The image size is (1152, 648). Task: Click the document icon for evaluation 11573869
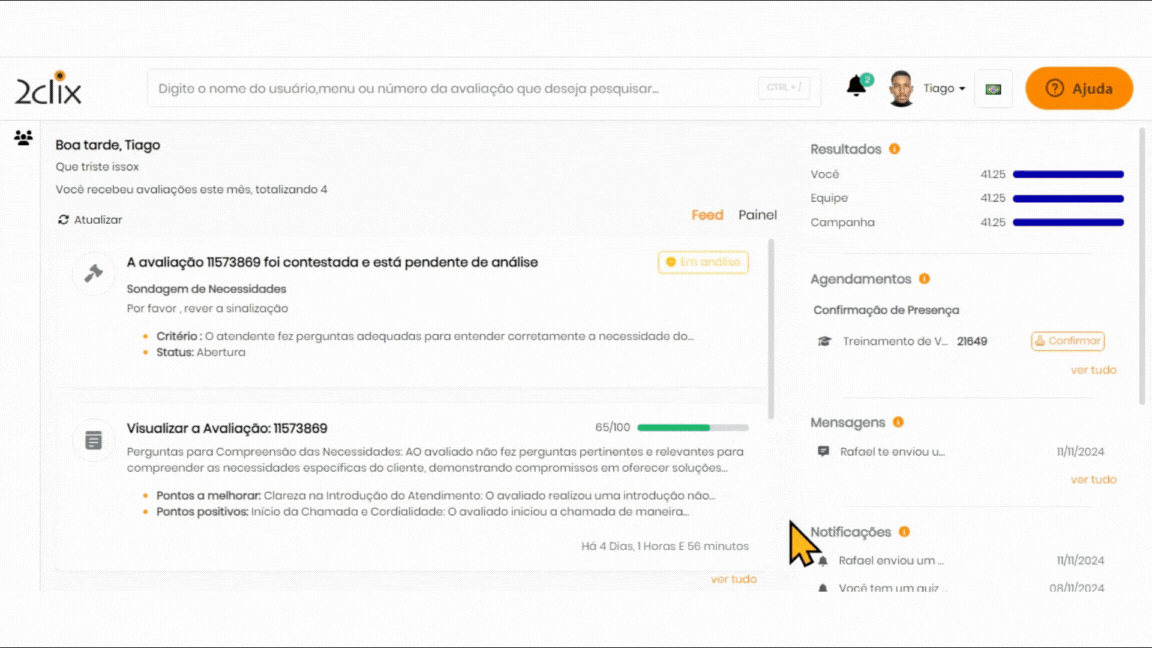[93, 440]
